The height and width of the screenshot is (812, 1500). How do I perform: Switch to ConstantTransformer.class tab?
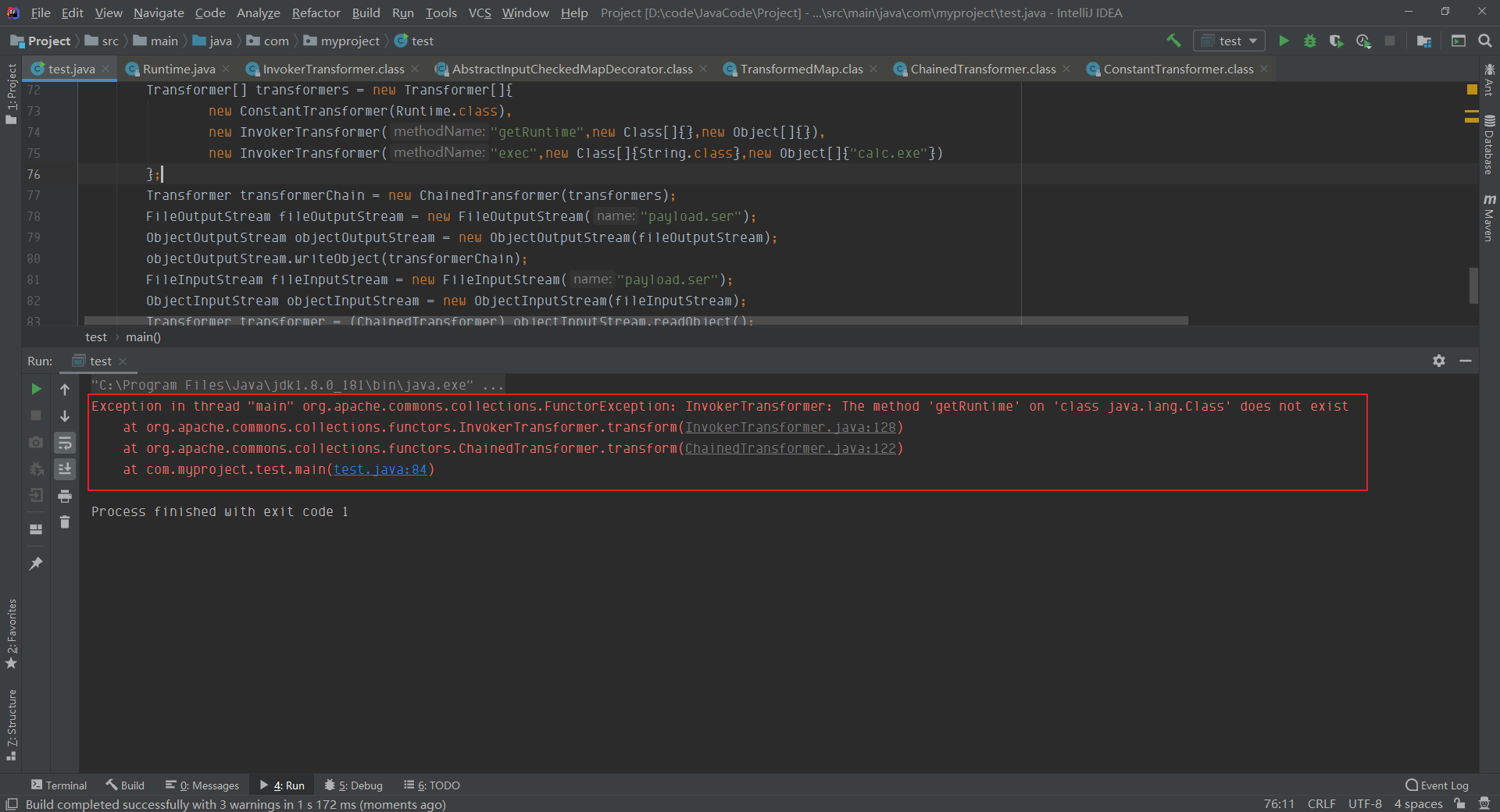click(x=1178, y=69)
